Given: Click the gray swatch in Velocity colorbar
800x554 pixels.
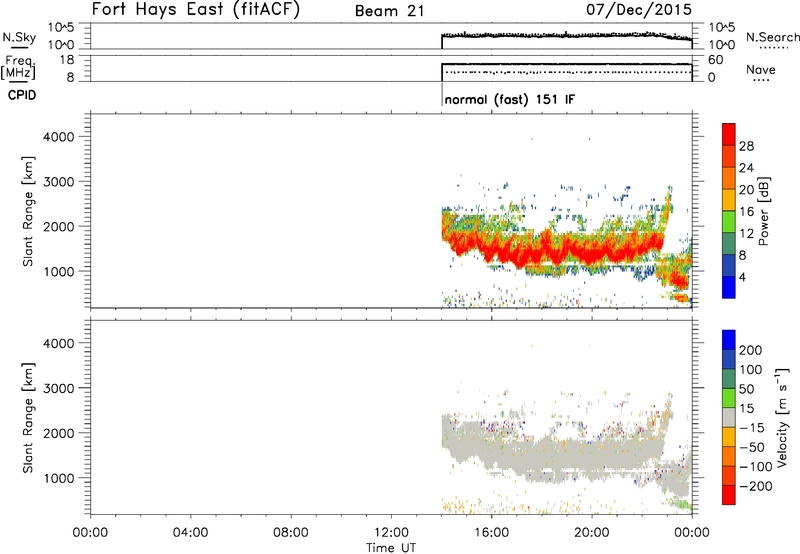Looking at the screenshot, I should click(729, 418).
